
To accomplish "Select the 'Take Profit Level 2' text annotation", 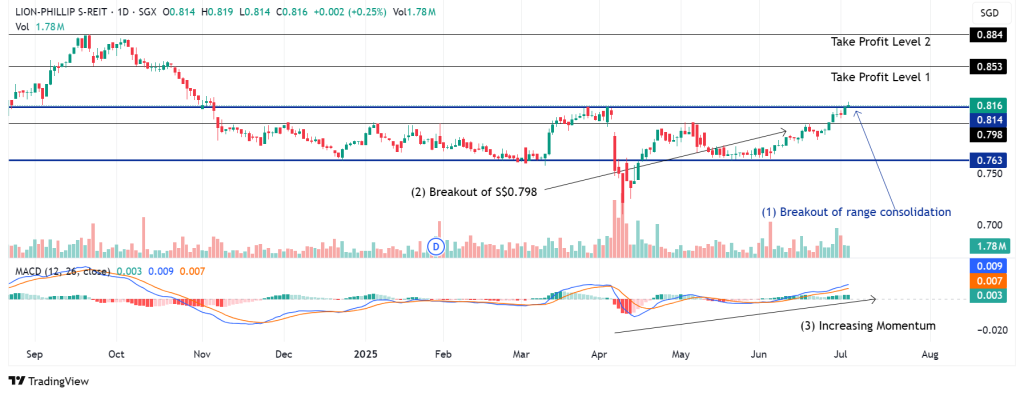I will (x=881, y=42).
